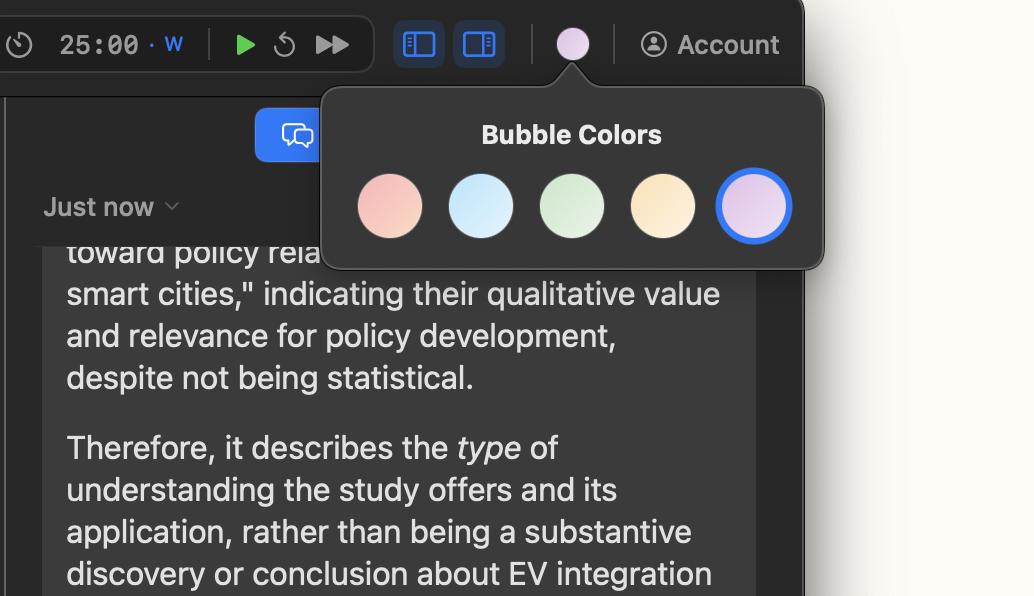The height and width of the screenshot is (596, 1034).
Task: Reset the timer using the restart icon
Action: coord(285,44)
